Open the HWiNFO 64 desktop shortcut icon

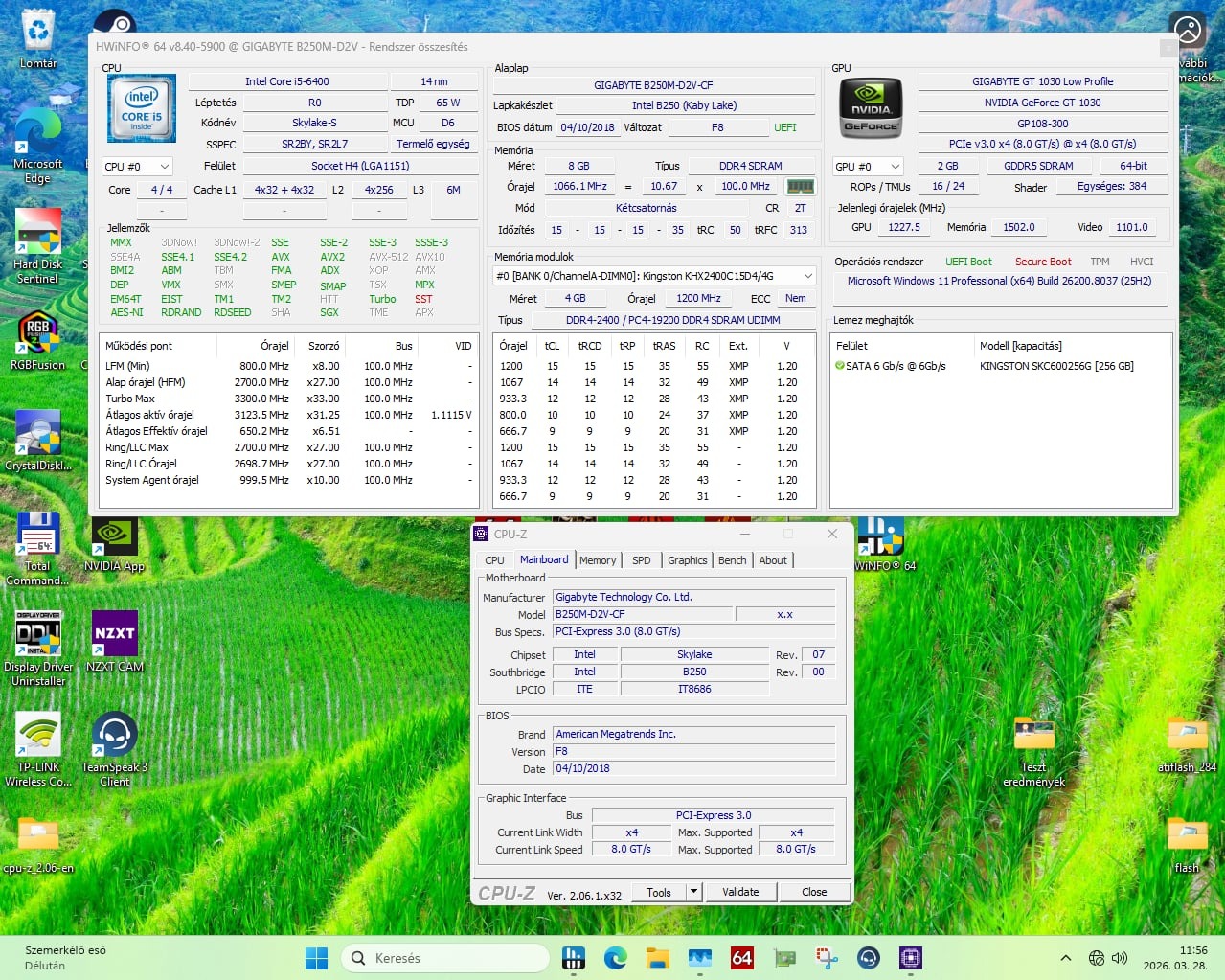tap(881, 544)
